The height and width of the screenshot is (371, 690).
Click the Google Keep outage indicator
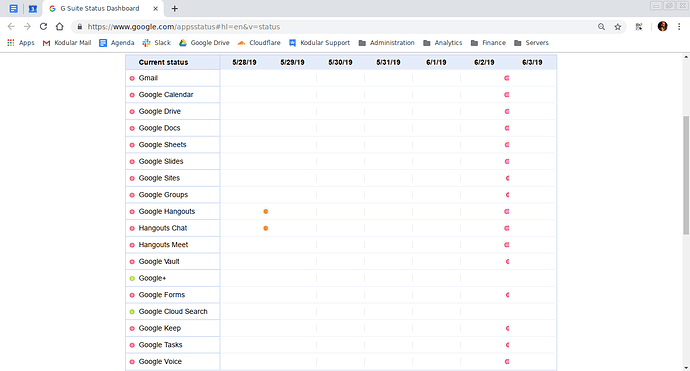[x=507, y=328]
